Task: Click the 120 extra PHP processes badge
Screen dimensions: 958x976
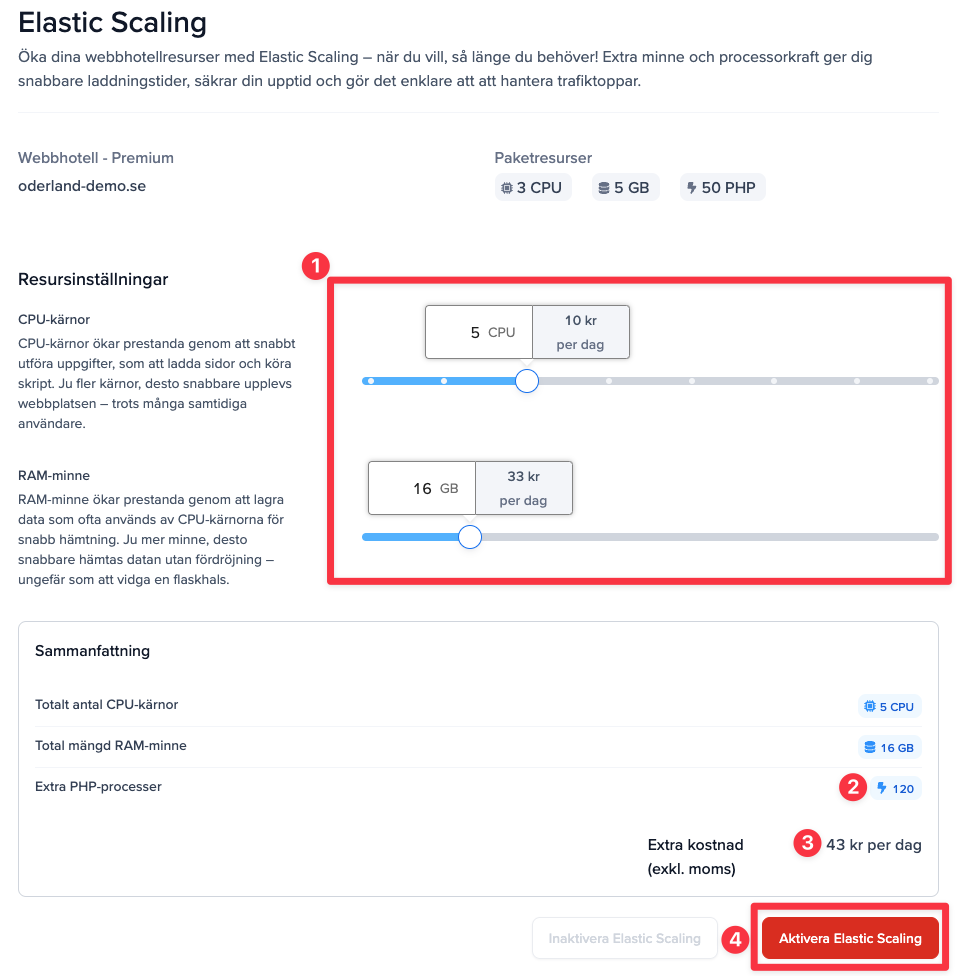Action: coord(895,788)
